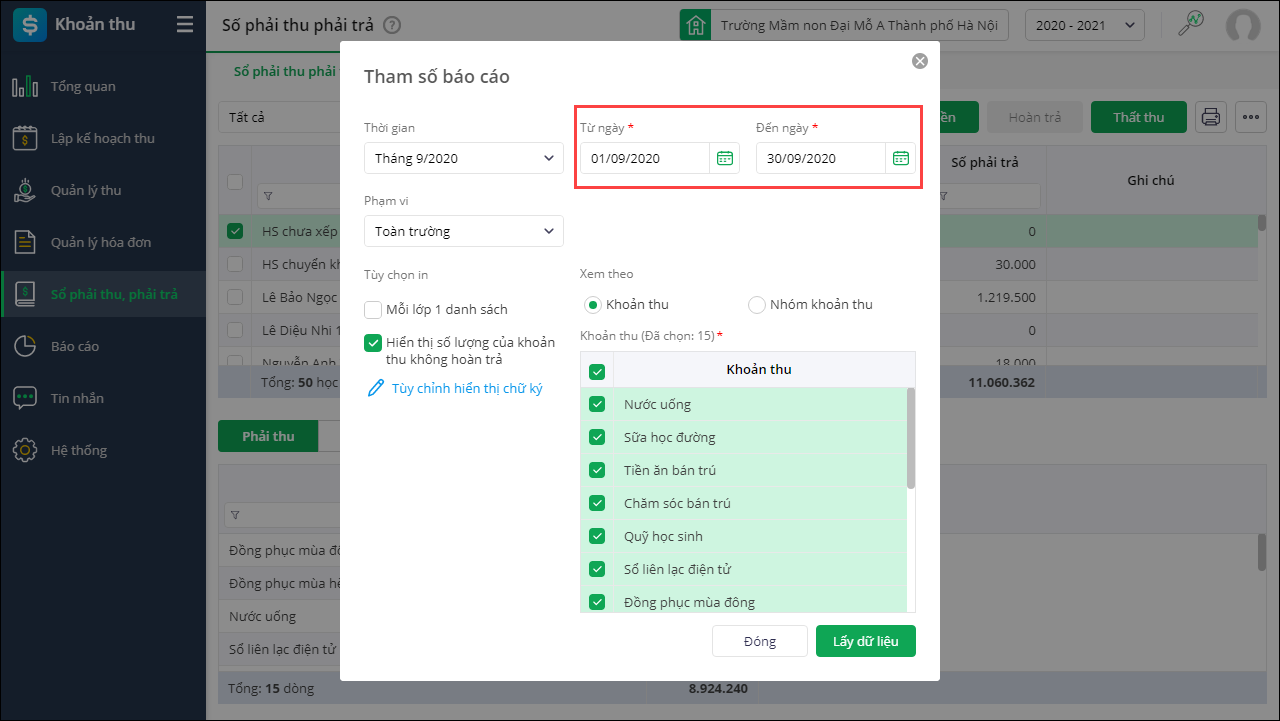Expand the Thời gian Tháng 9/2020 dropdown

pyautogui.click(x=463, y=158)
